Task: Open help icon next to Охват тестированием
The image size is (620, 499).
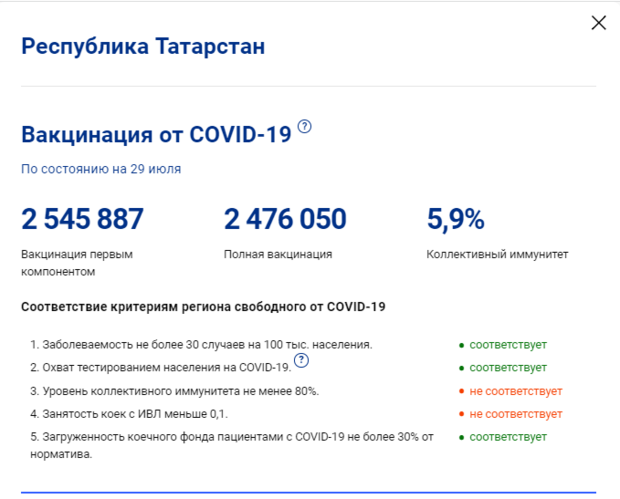Action: pos(301,361)
